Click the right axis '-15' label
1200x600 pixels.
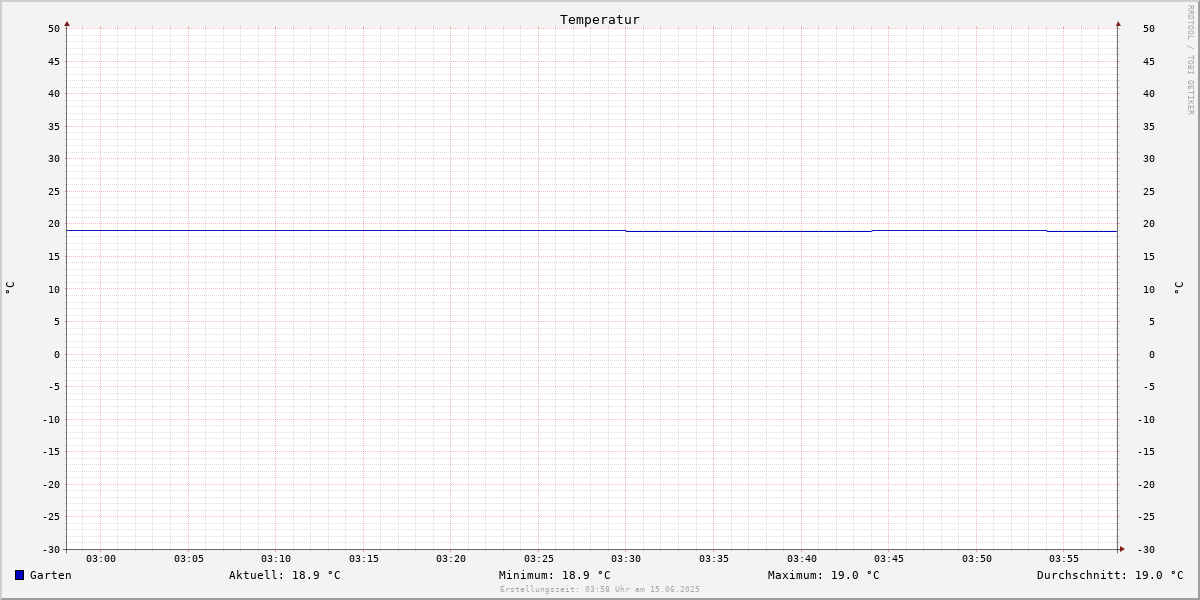pos(1147,451)
